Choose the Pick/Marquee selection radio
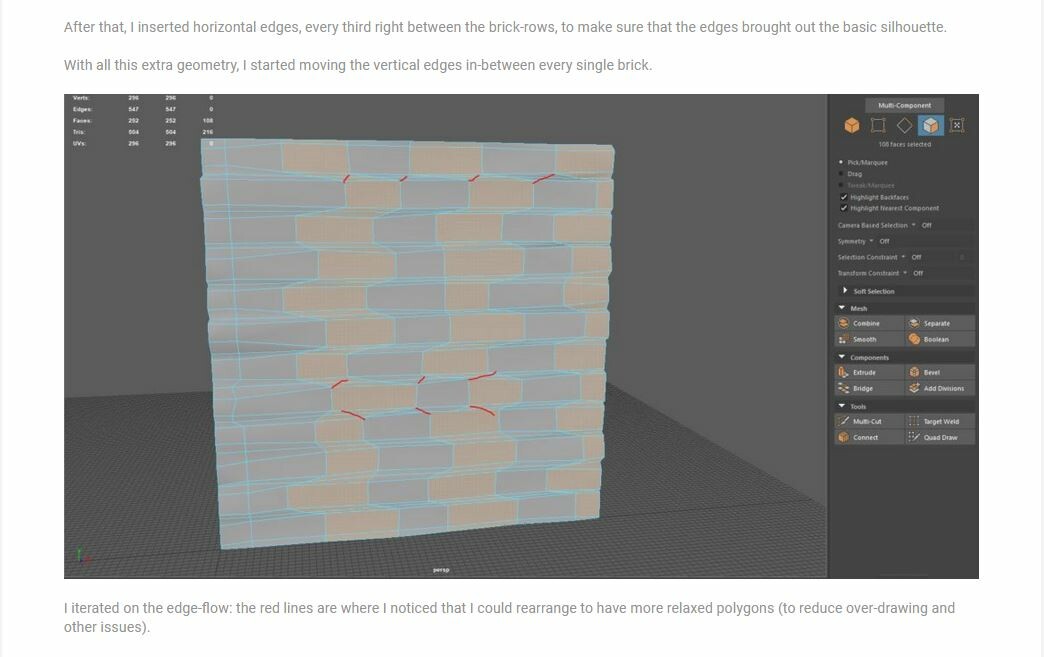This screenshot has width=1044, height=657. click(840, 162)
